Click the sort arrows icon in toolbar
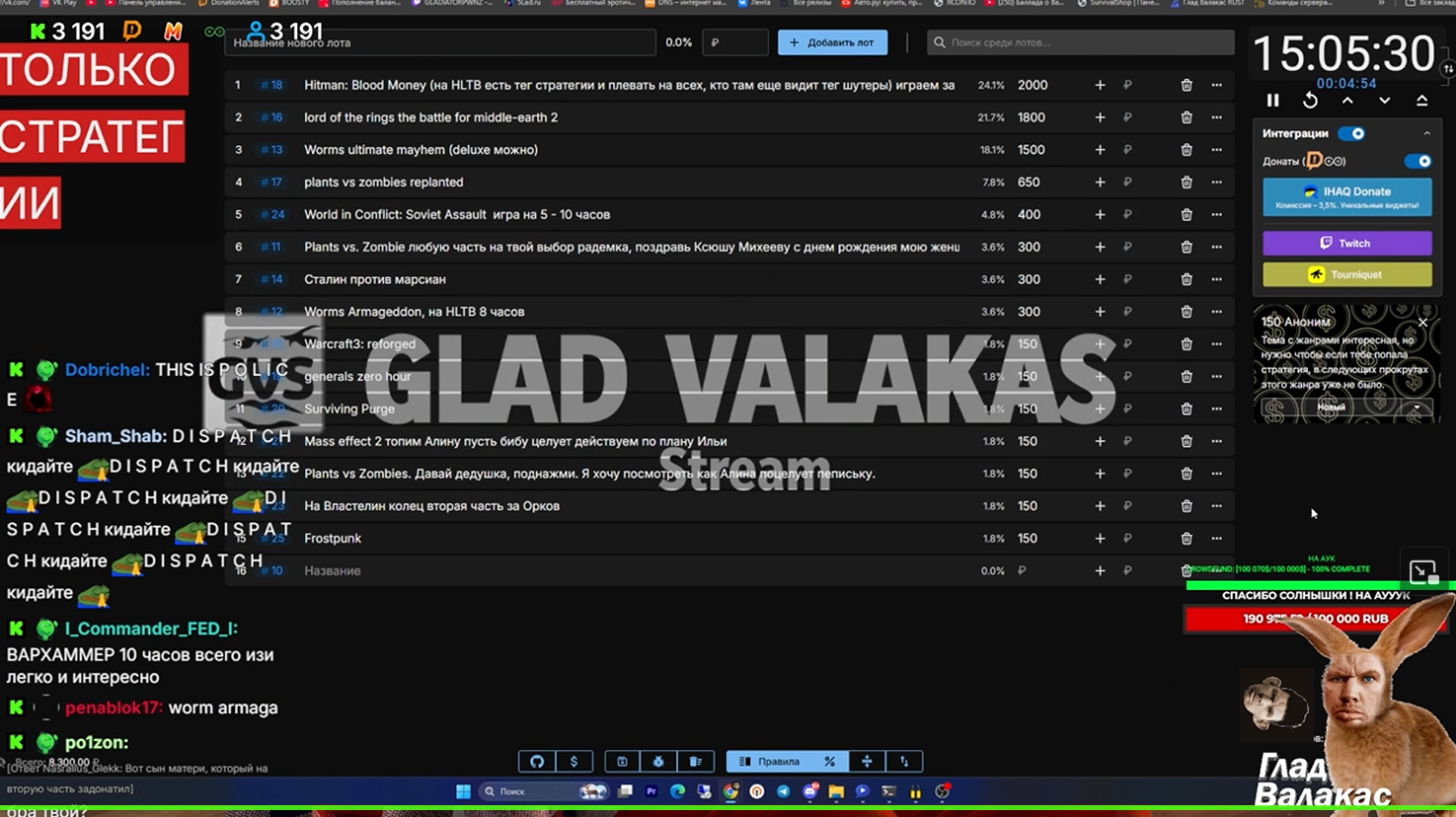 point(904,762)
